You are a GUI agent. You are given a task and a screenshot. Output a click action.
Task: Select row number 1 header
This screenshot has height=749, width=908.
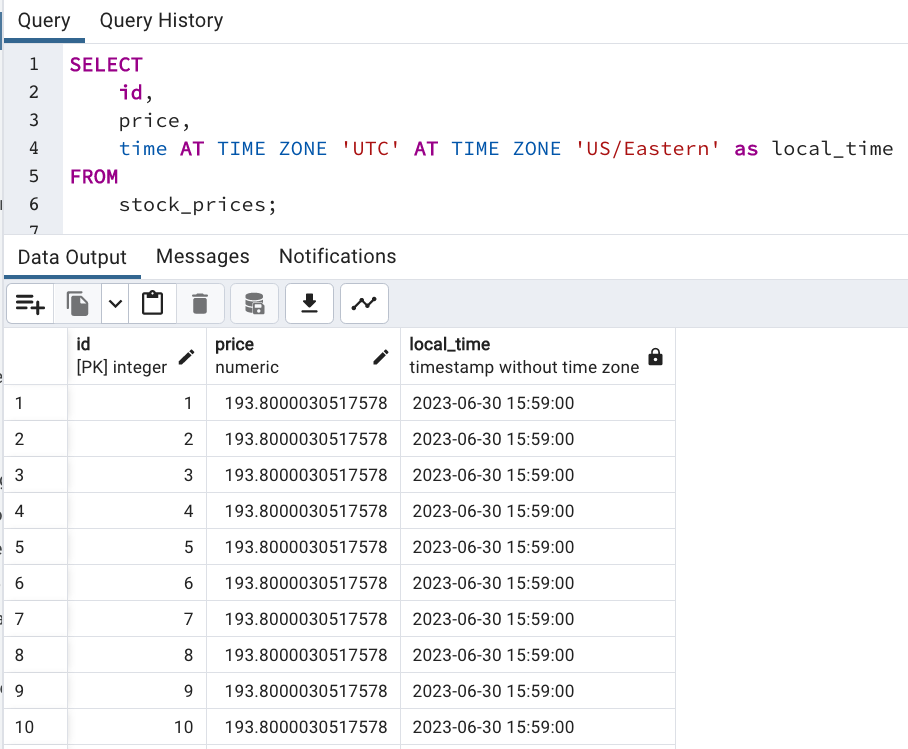tap(35, 403)
